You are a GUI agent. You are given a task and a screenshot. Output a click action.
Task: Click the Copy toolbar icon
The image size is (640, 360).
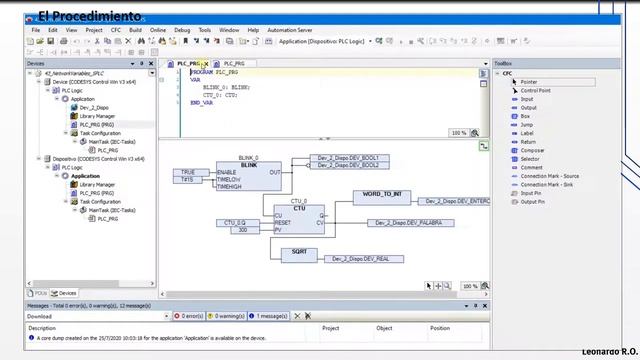click(107, 41)
